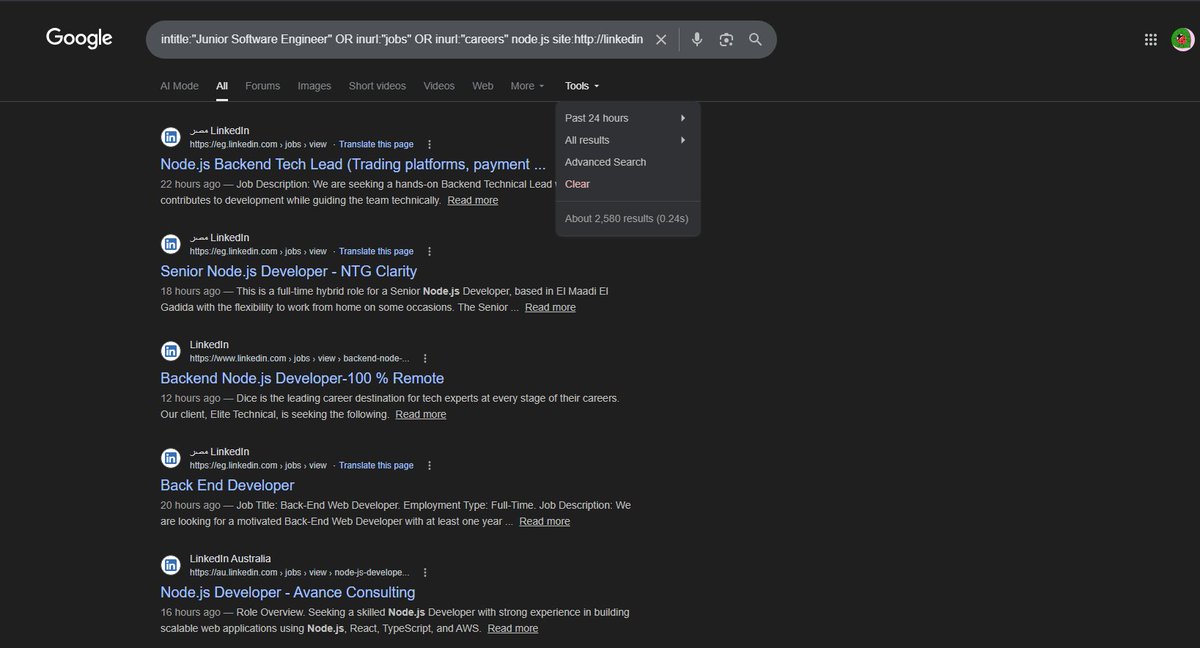The height and width of the screenshot is (648, 1200).
Task: Open more options for Senior Node.js Developer result
Action: coord(430,252)
